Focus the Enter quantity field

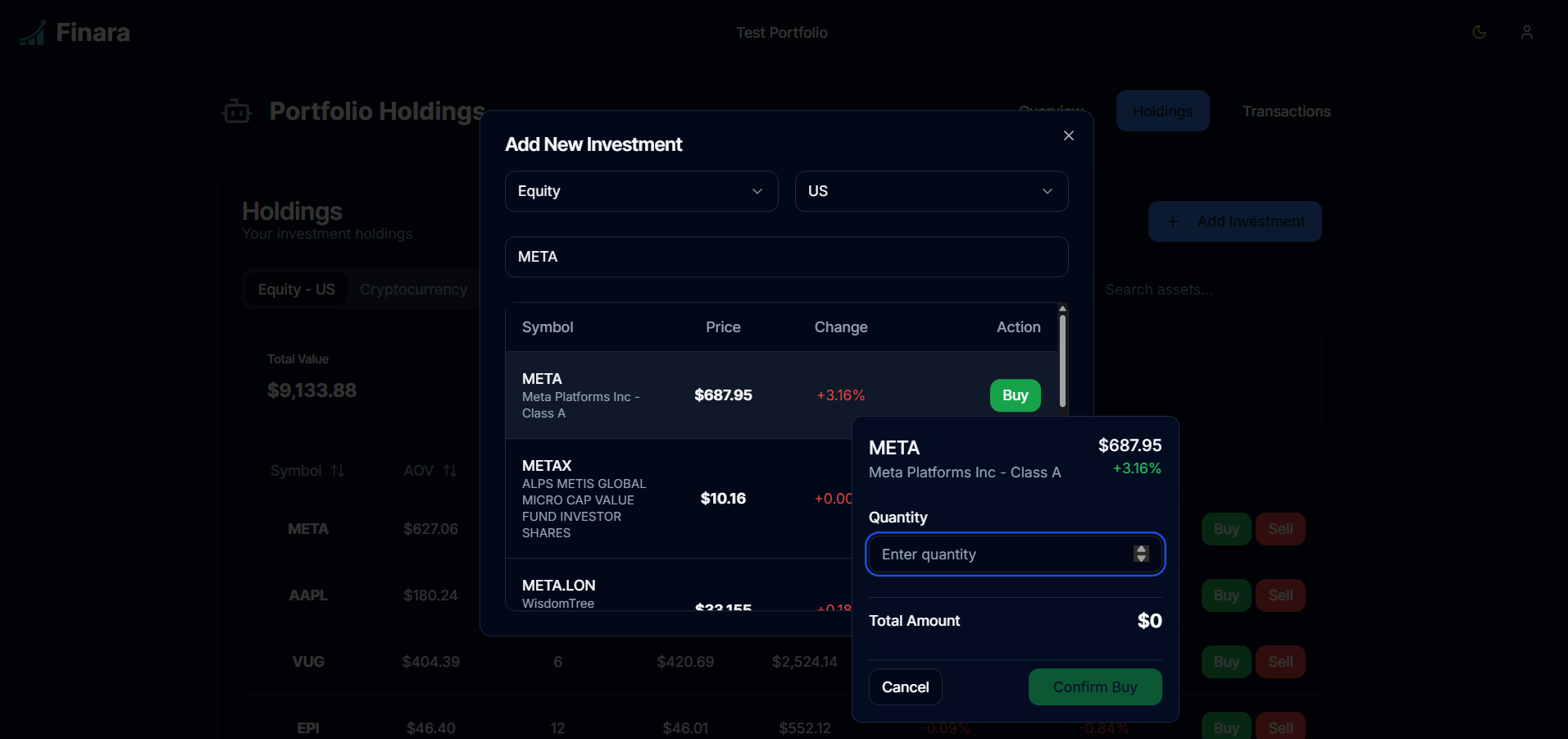coord(1016,554)
